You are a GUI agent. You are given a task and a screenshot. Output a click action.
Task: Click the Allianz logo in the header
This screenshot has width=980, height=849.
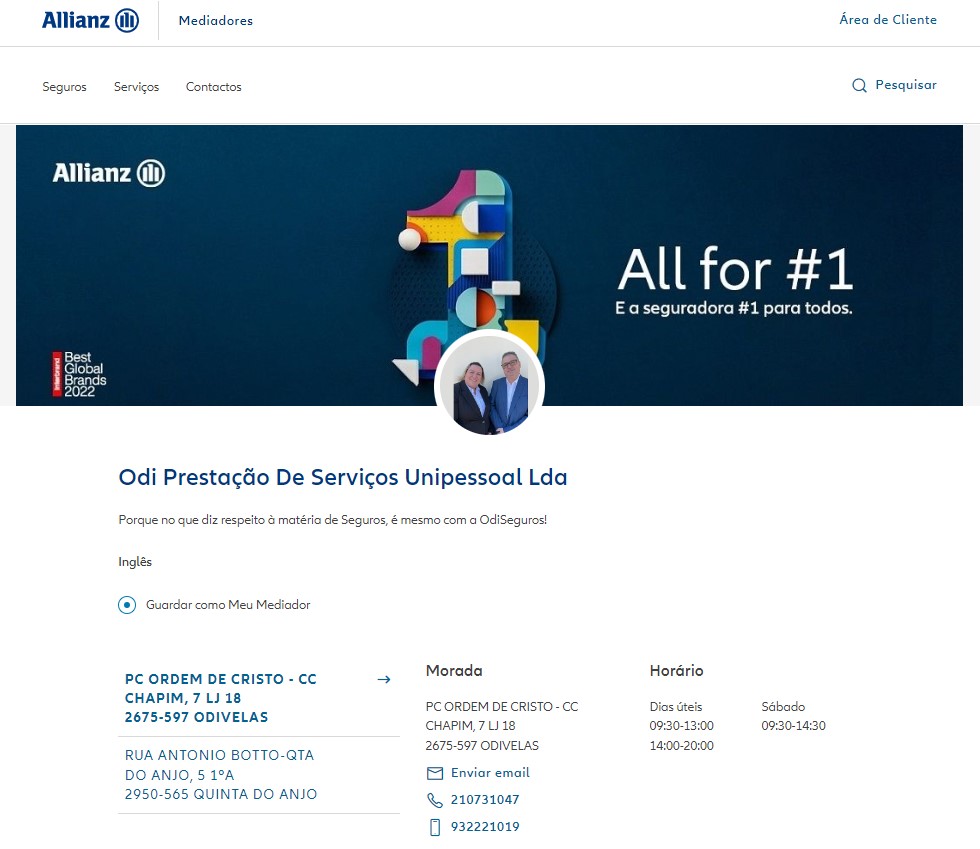[90, 20]
